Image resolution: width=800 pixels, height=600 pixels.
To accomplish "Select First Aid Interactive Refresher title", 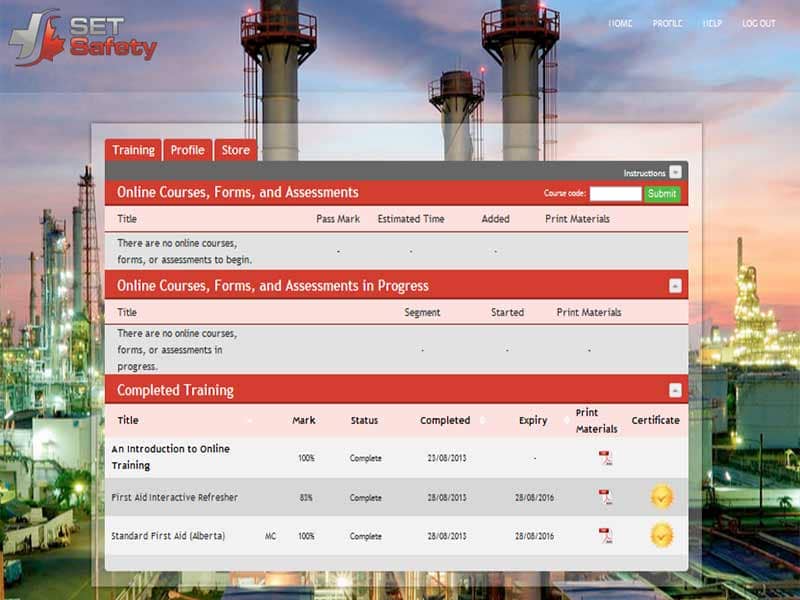I will point(174,497).
